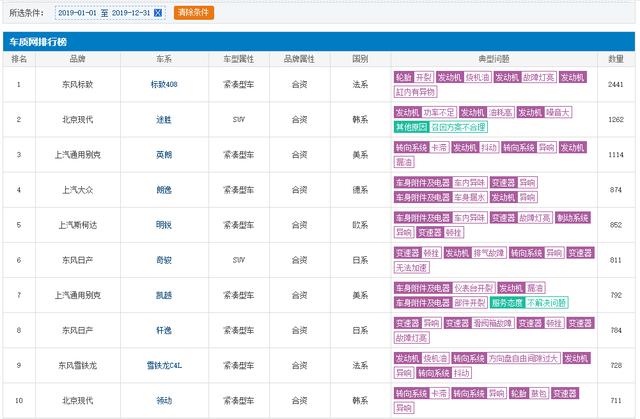Screen dimensions: 640x419
Task: Select the 2441 quantity cell
Action: [x=616, y=84]
